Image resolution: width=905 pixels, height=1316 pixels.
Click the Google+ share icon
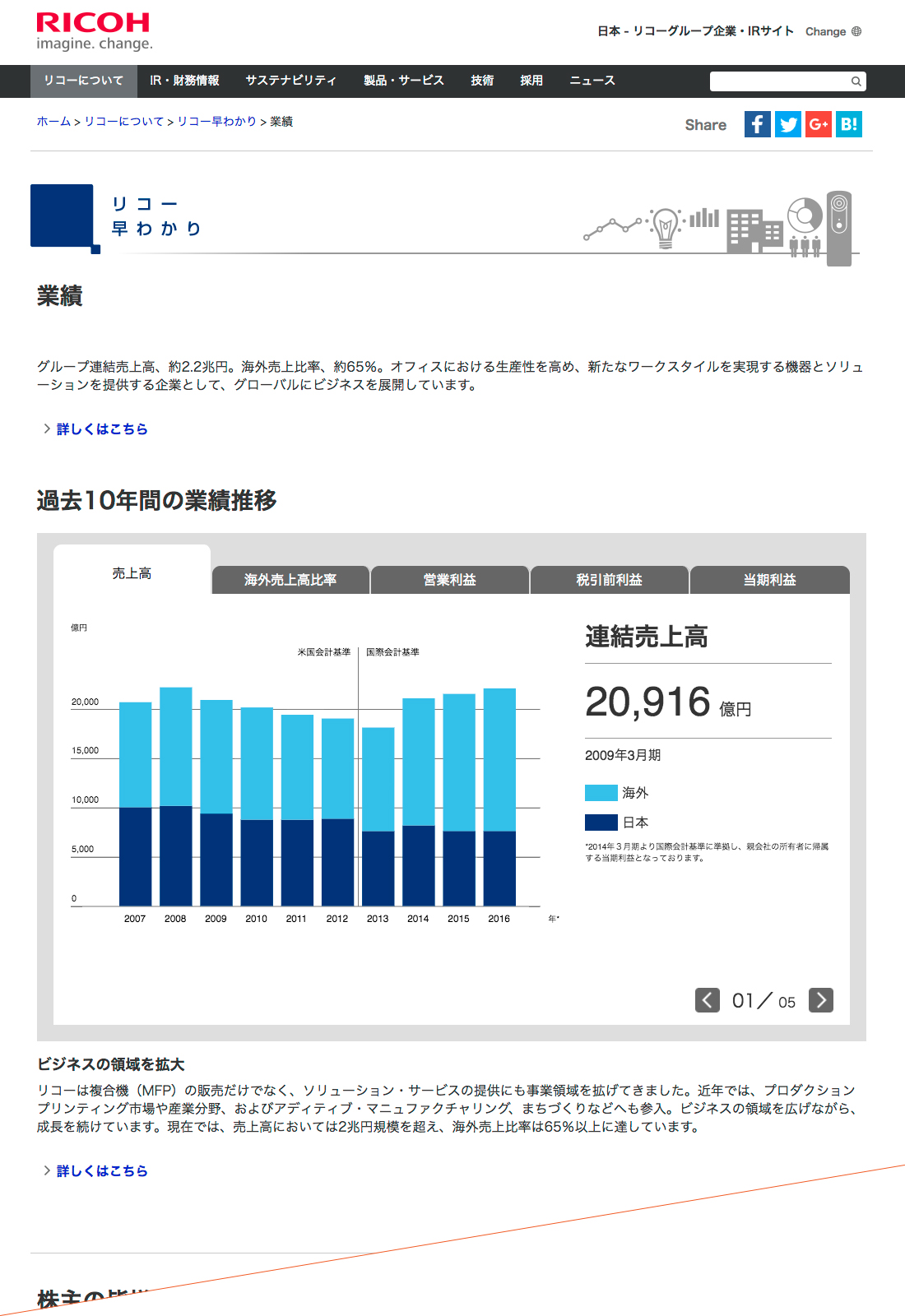click(818, 124)
